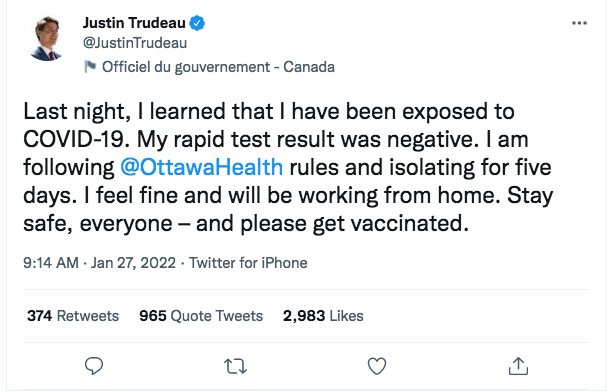Click the Officiel du gouvernement - Canada label
Screen dimensions: 612x392
tap(218, 67)
